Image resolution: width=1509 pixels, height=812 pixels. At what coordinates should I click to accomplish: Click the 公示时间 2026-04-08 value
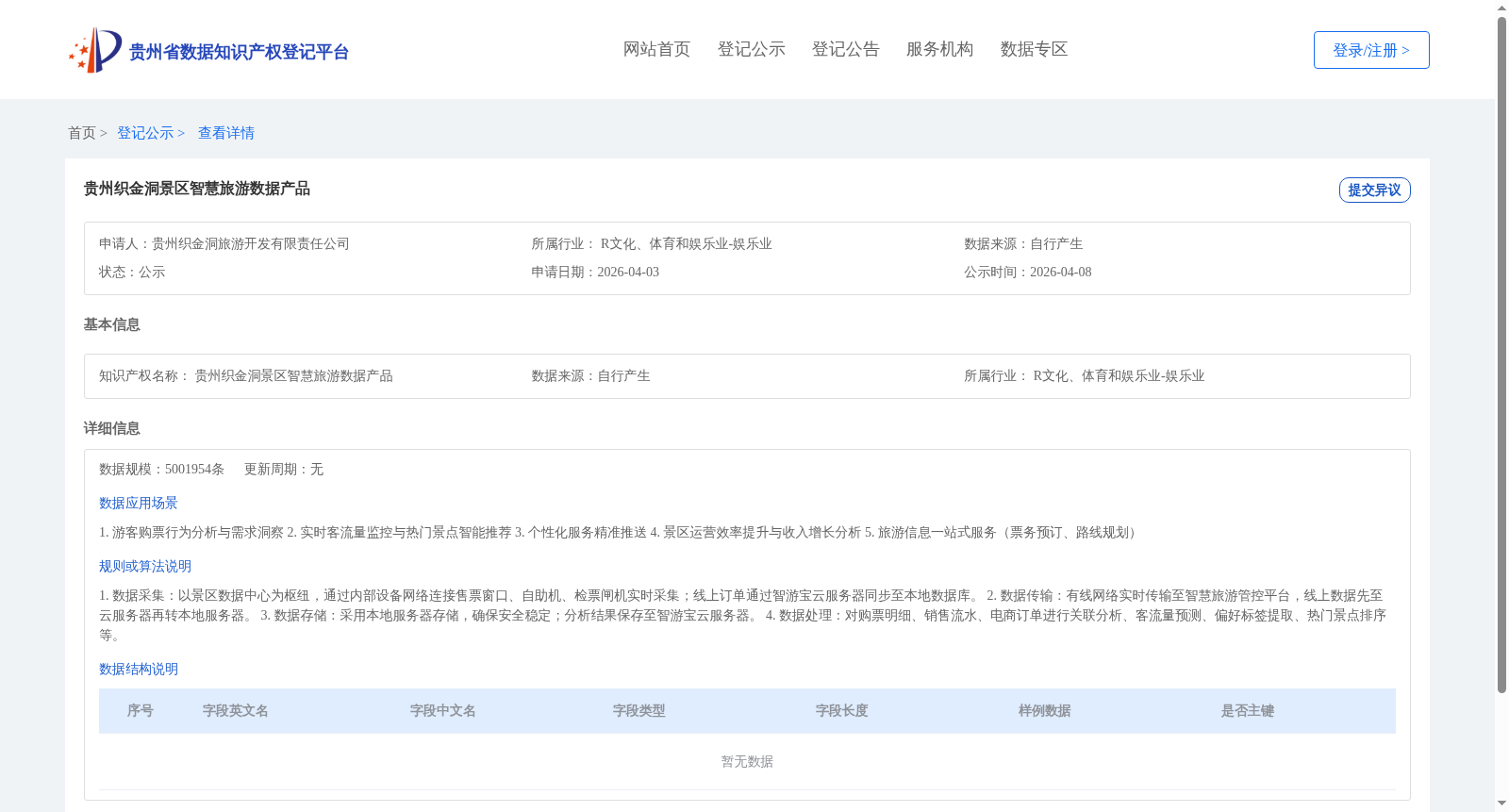[x=1060, y=272]
